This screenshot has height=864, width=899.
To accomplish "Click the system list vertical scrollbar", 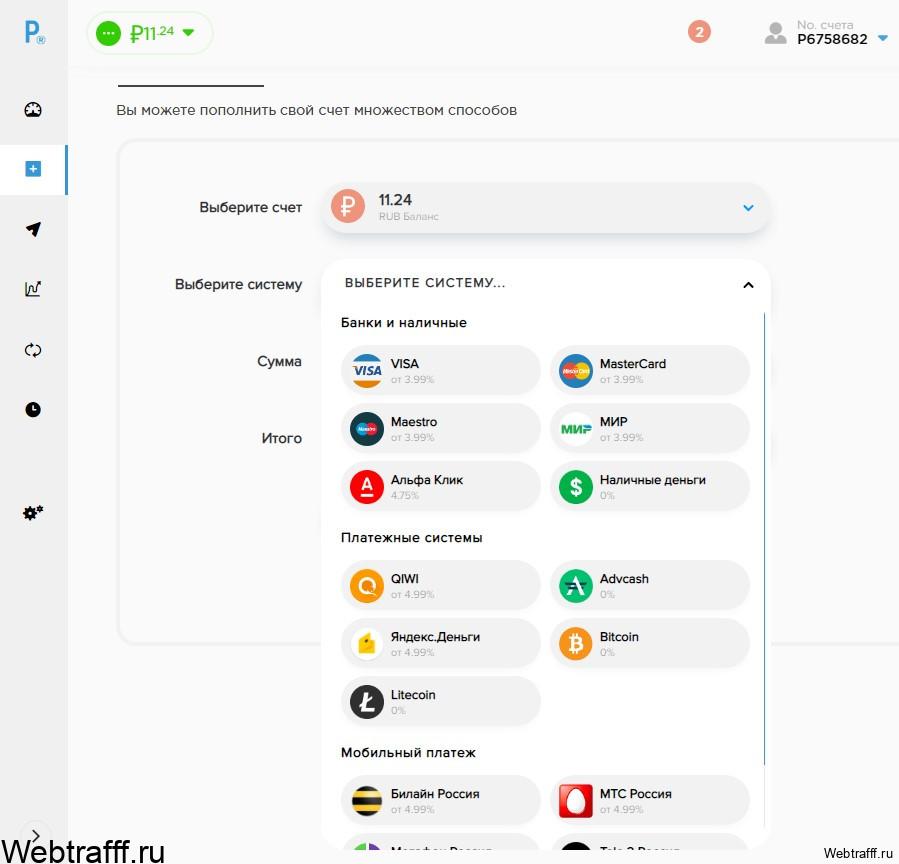I will (x=764, y=539).
